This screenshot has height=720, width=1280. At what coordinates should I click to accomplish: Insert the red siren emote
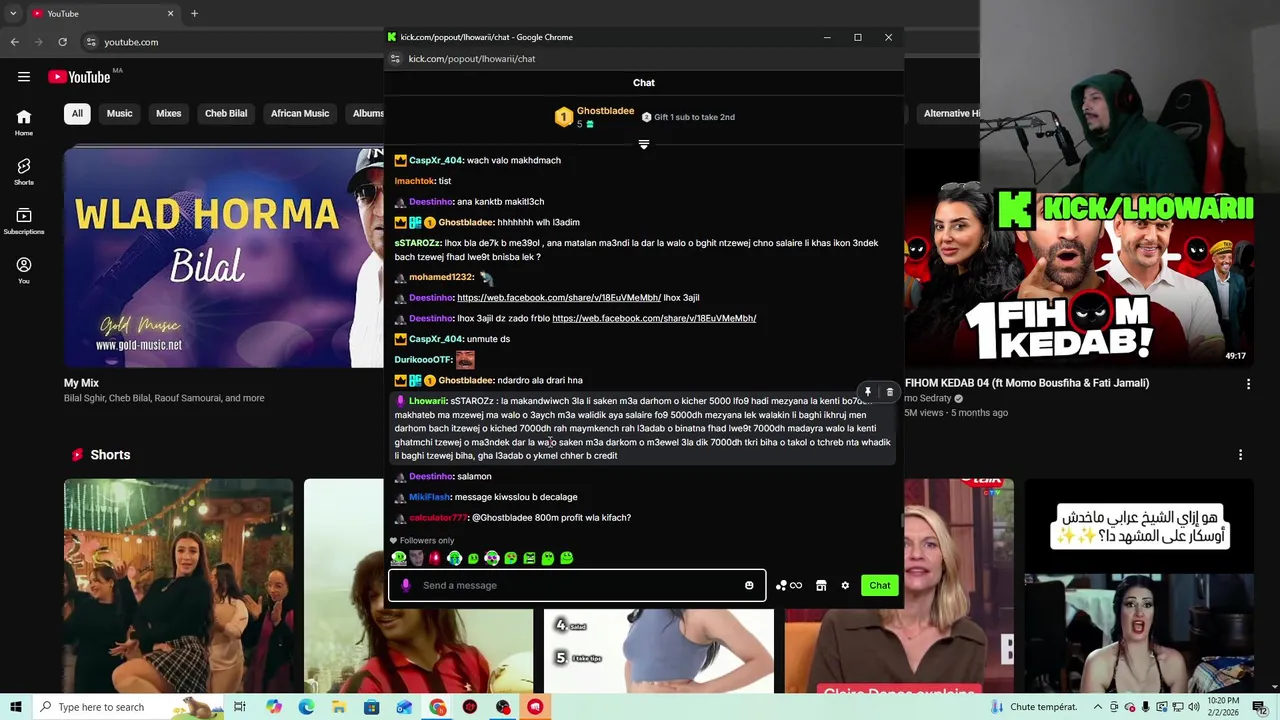point(435,558)
